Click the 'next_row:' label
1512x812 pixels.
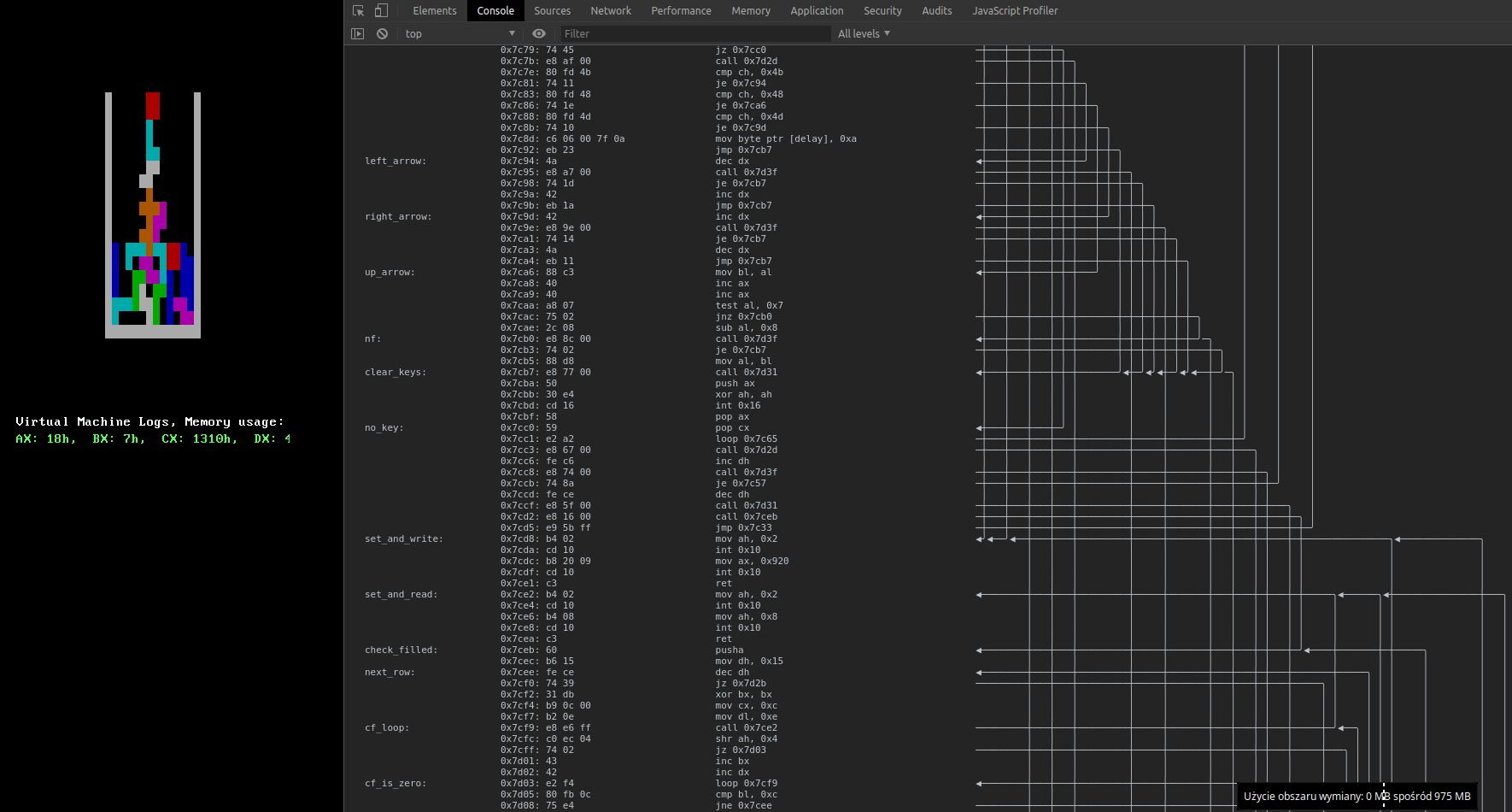390,673
